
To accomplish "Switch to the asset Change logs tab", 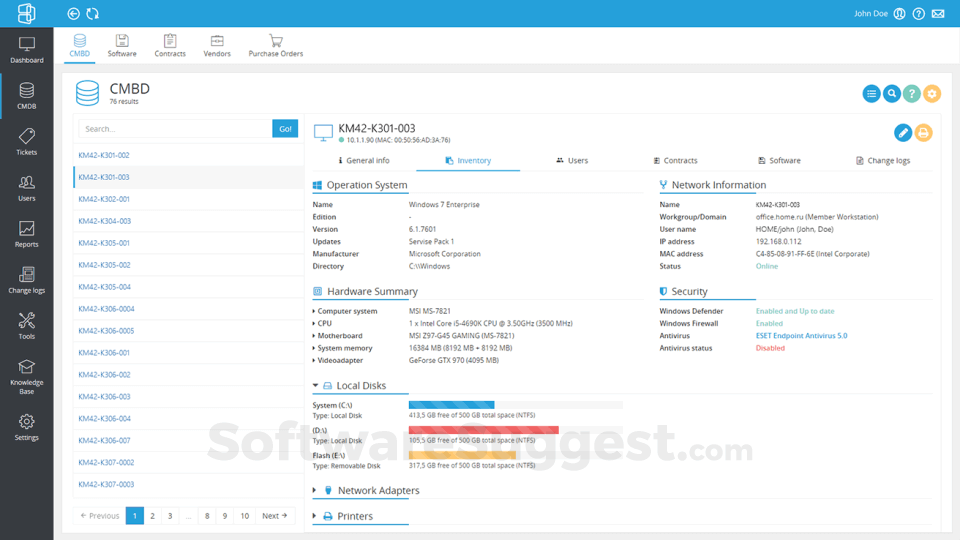I will pyautogui.click(x=883, y=160).
